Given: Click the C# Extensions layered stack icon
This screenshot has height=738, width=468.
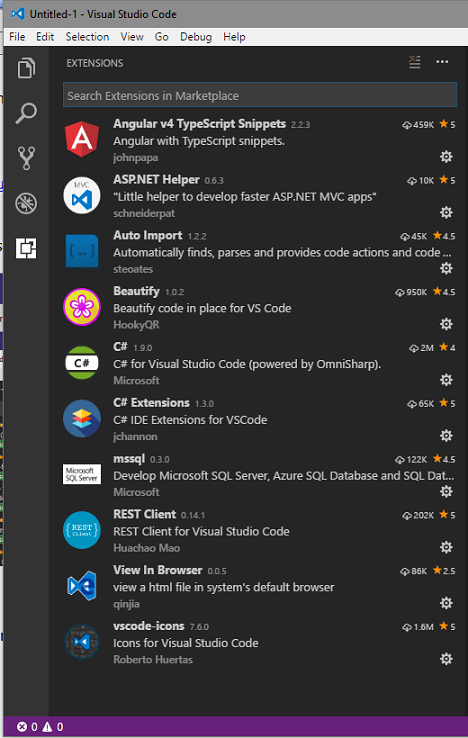Looking at the screenshot, I should point(82,418).
